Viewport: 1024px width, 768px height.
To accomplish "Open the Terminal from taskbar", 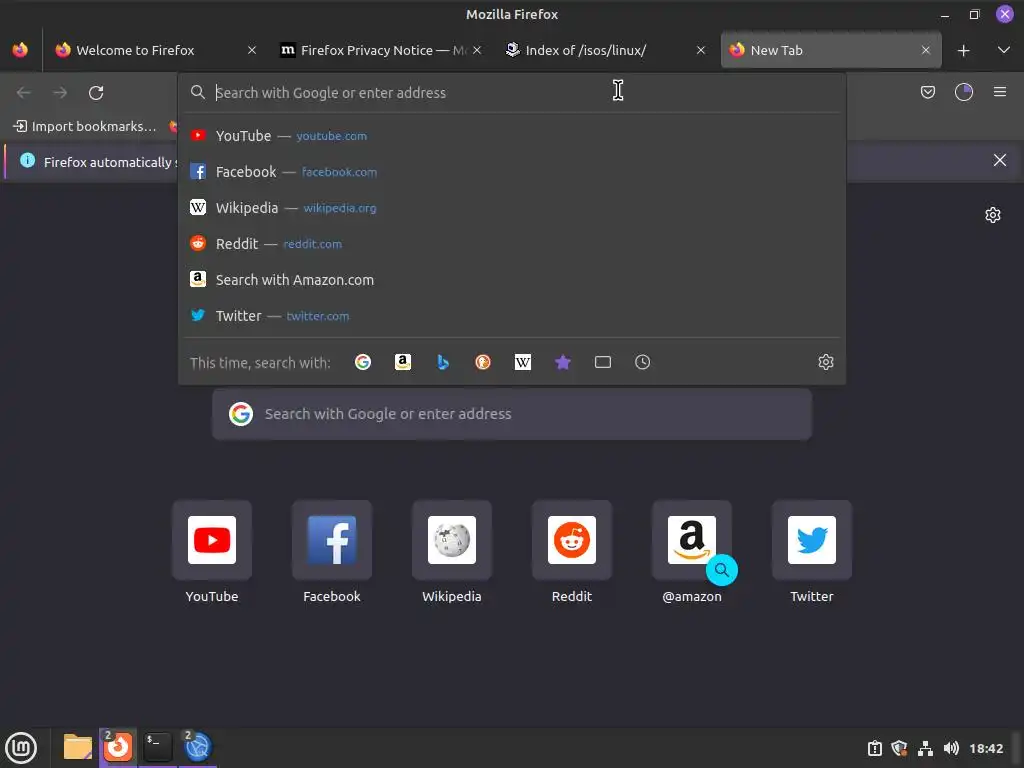I will tap(157, 747).
